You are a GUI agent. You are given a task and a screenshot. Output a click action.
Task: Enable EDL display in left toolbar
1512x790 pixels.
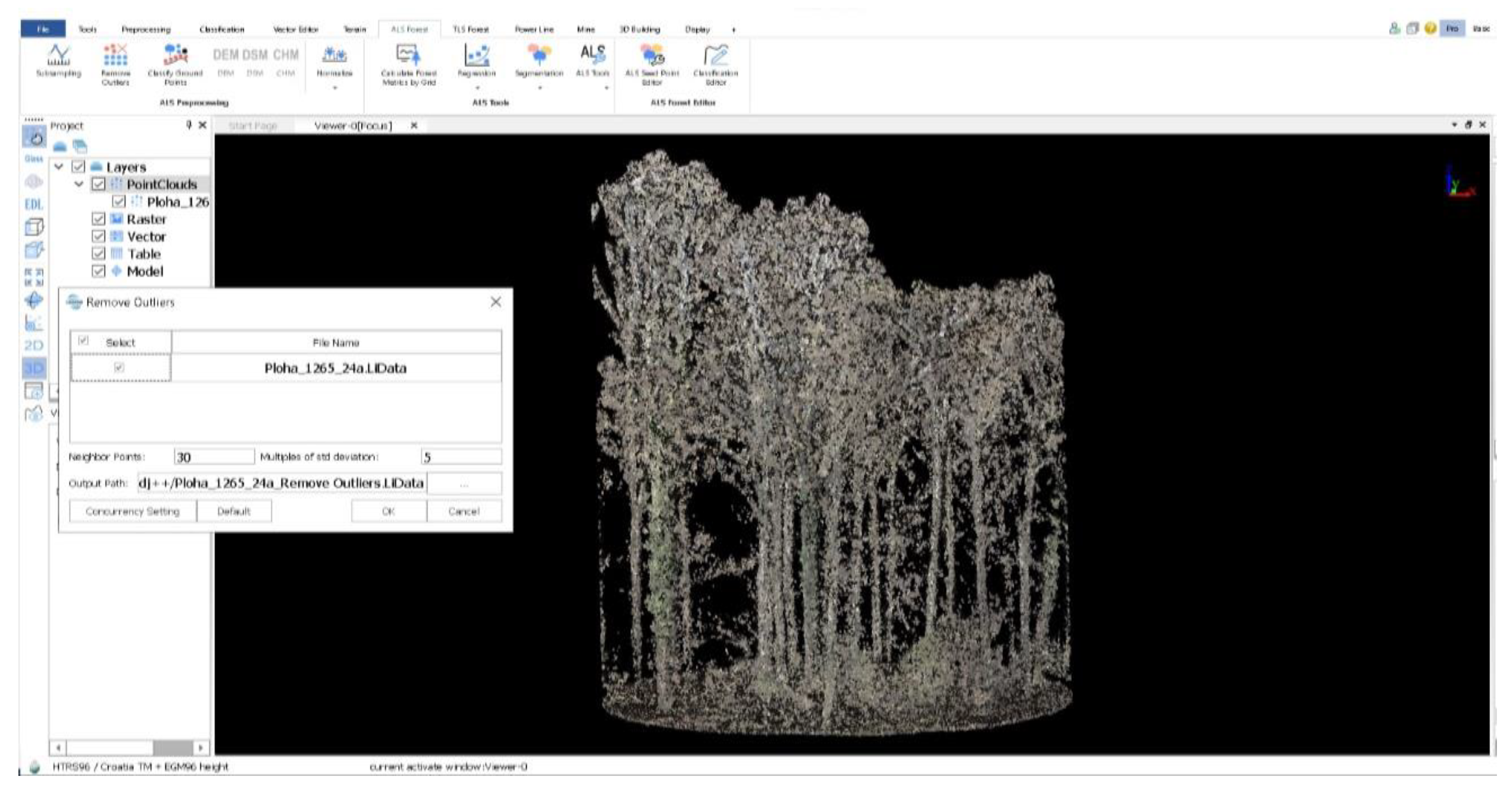34,204
